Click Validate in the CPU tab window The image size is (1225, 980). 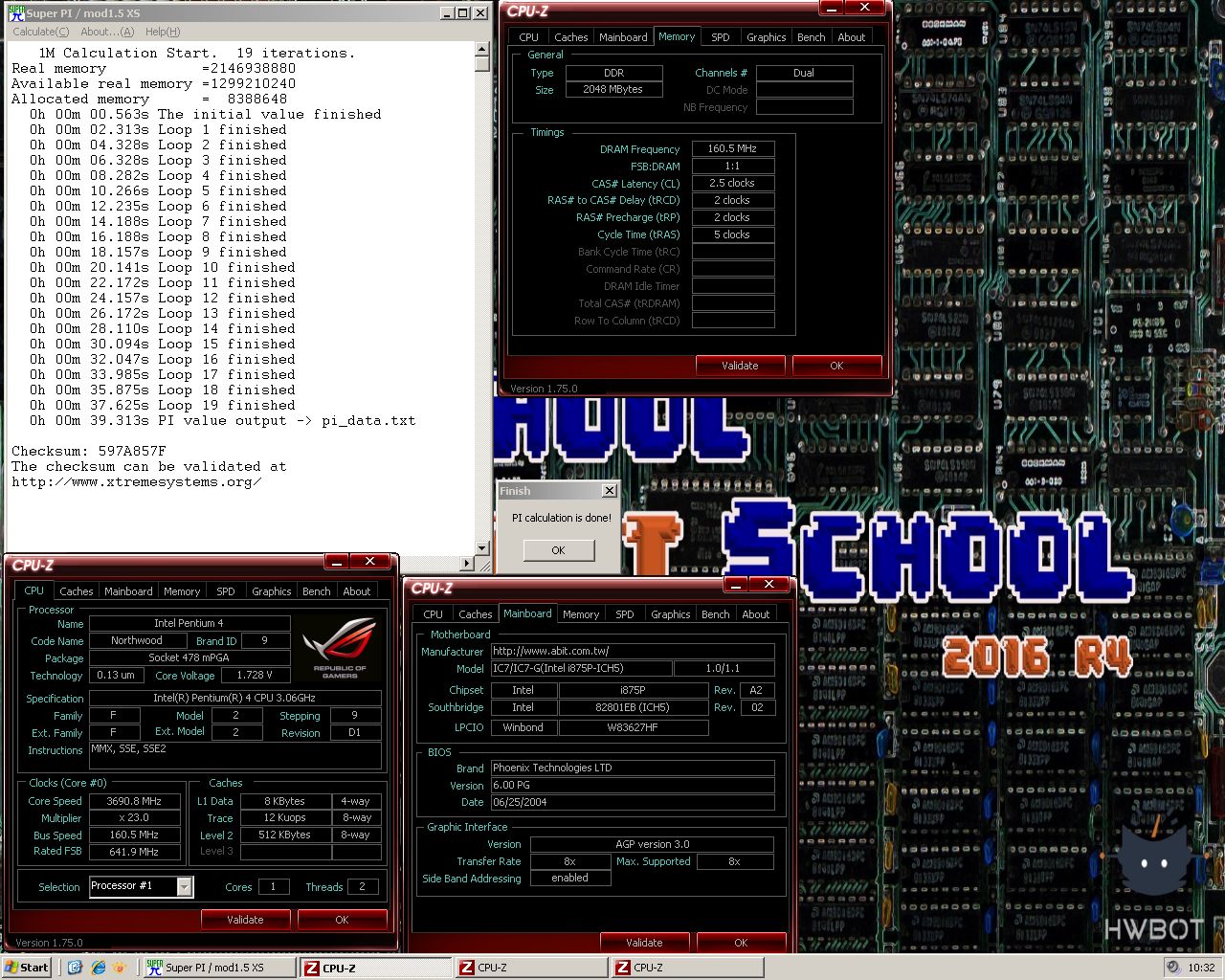(x=245, y=920)
